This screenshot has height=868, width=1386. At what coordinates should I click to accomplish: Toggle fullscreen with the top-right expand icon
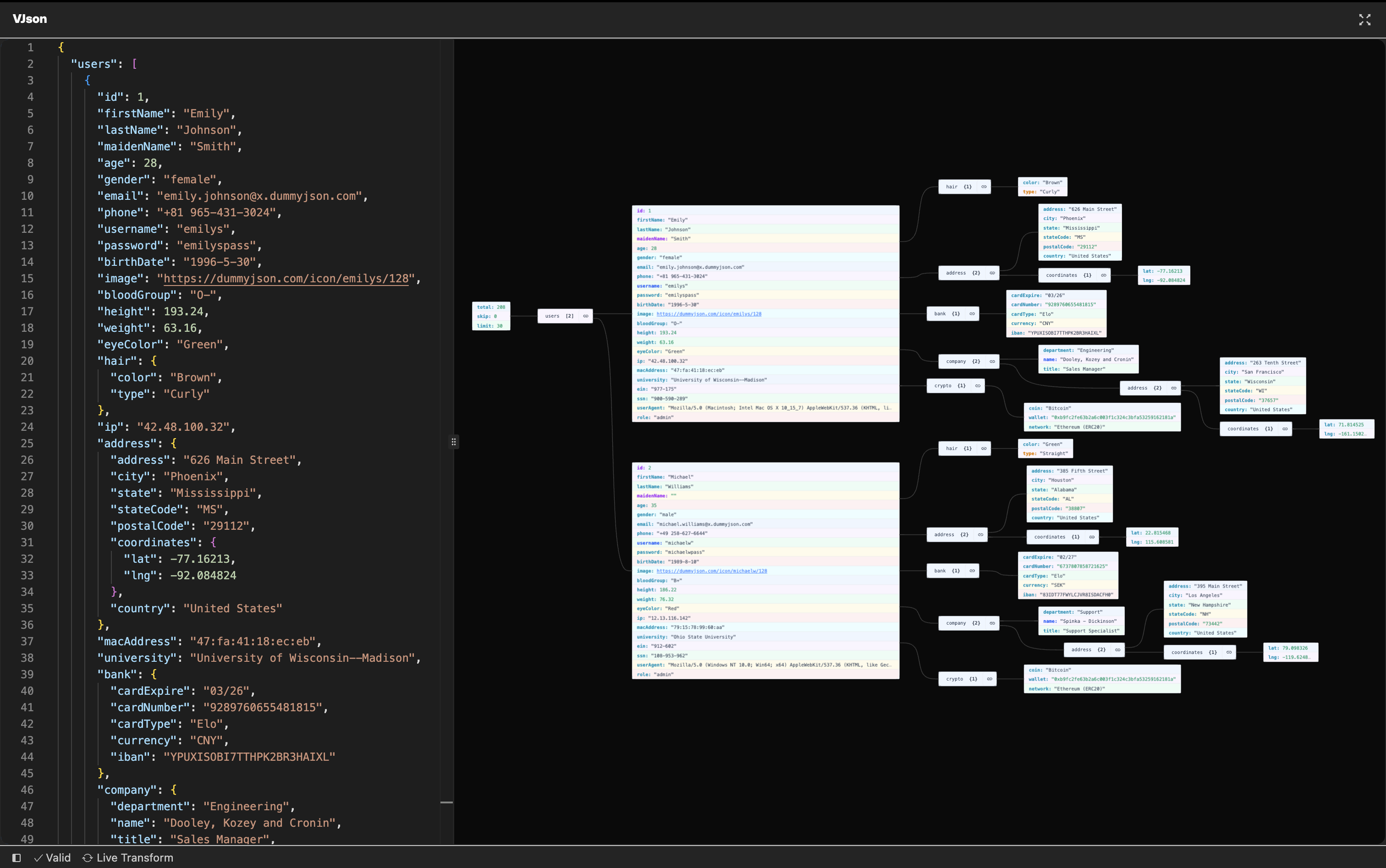coord(1364,20)
